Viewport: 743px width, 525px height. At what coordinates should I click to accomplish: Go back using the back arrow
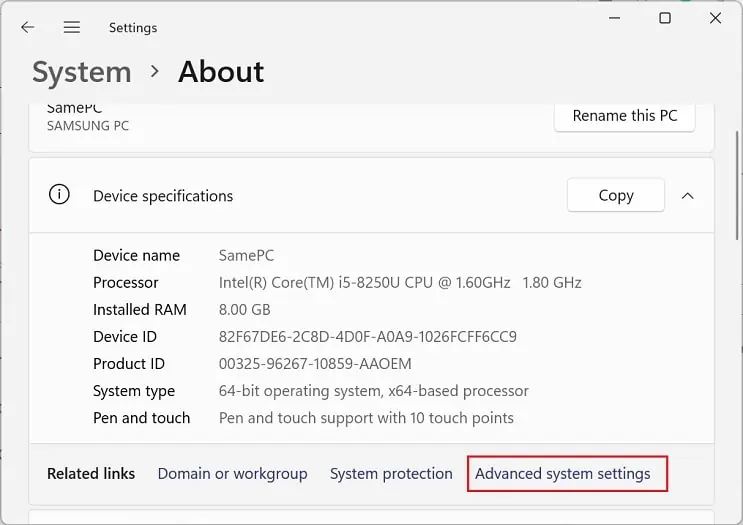[28, 27]
